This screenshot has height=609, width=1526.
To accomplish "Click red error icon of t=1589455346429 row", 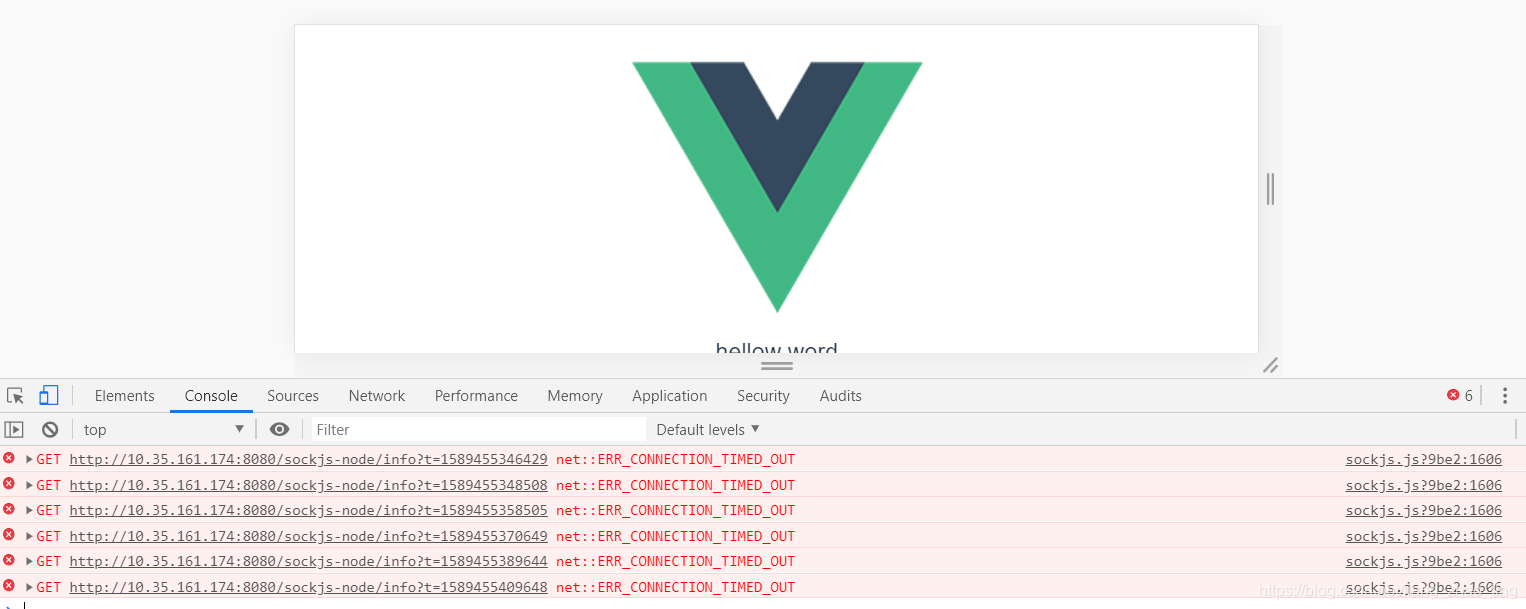I will pyautogui.click(x=9, y=458).
